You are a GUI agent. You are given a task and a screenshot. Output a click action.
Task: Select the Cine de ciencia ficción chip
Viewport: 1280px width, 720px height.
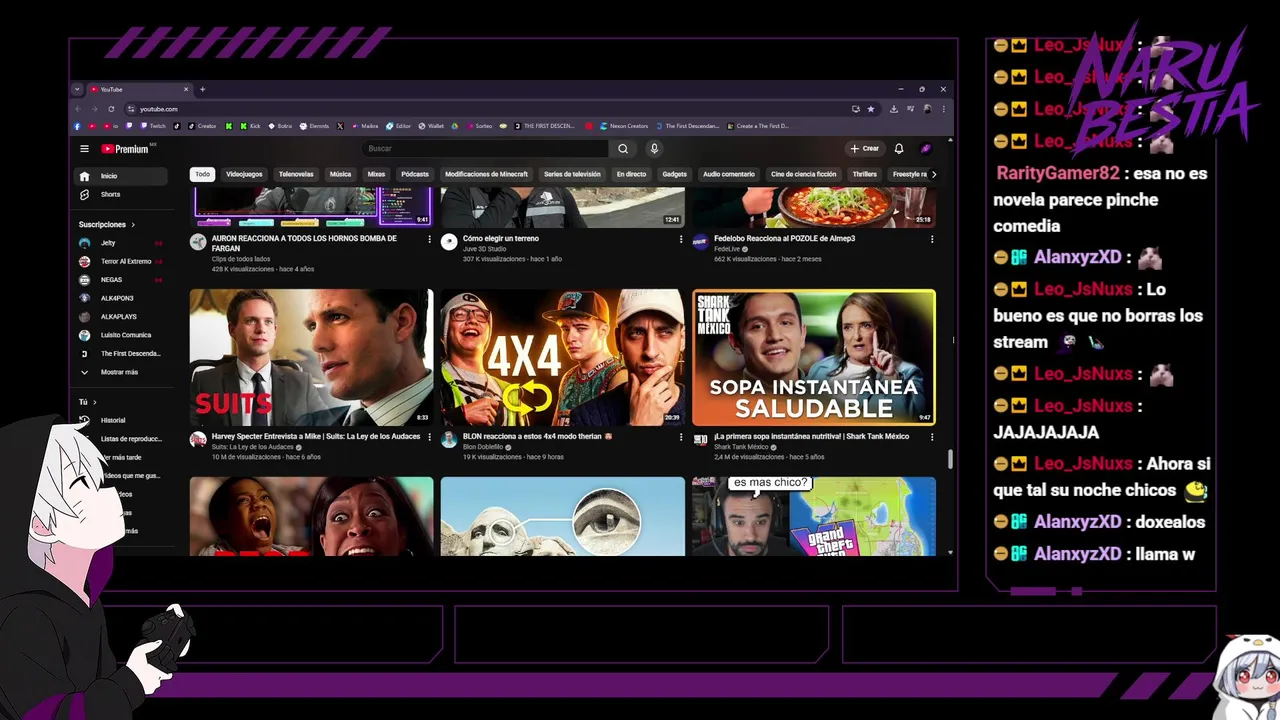pyautogui.click(x=804, y=174)
